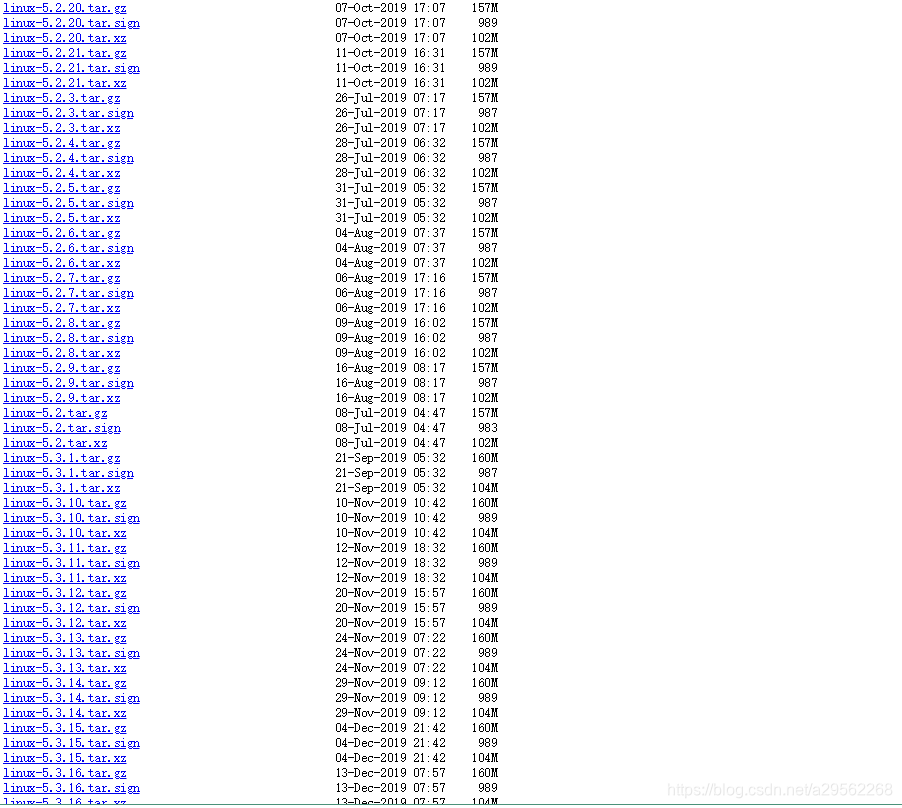Image resolution: width=902 pixels, height=808 pixels.
Task: Open the linux-5.2.20.tar.gz link
Action: tap(64, 8)
